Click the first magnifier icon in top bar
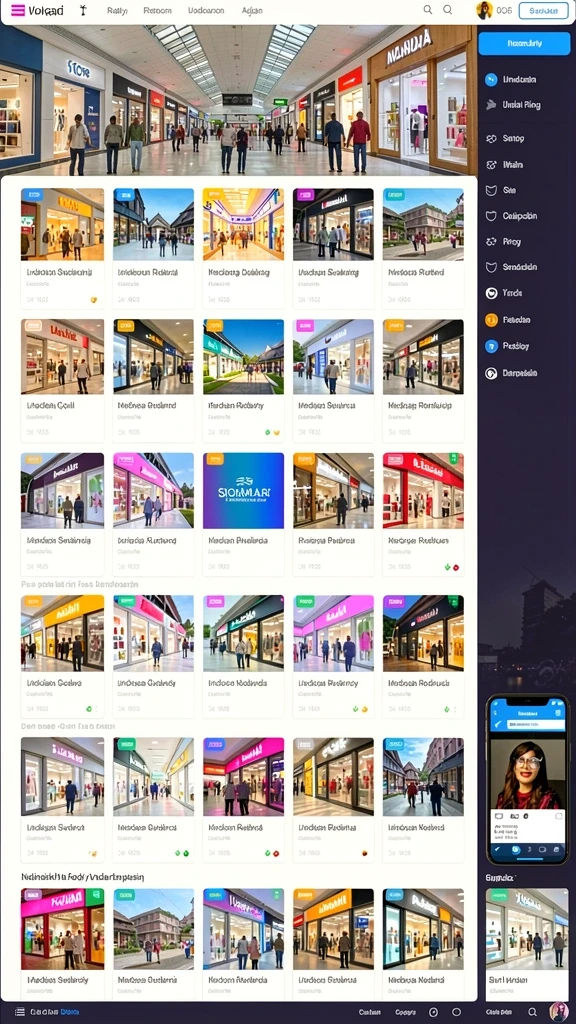The width and height of the screenshot is (576, 1024). click(x=428, y=10)
